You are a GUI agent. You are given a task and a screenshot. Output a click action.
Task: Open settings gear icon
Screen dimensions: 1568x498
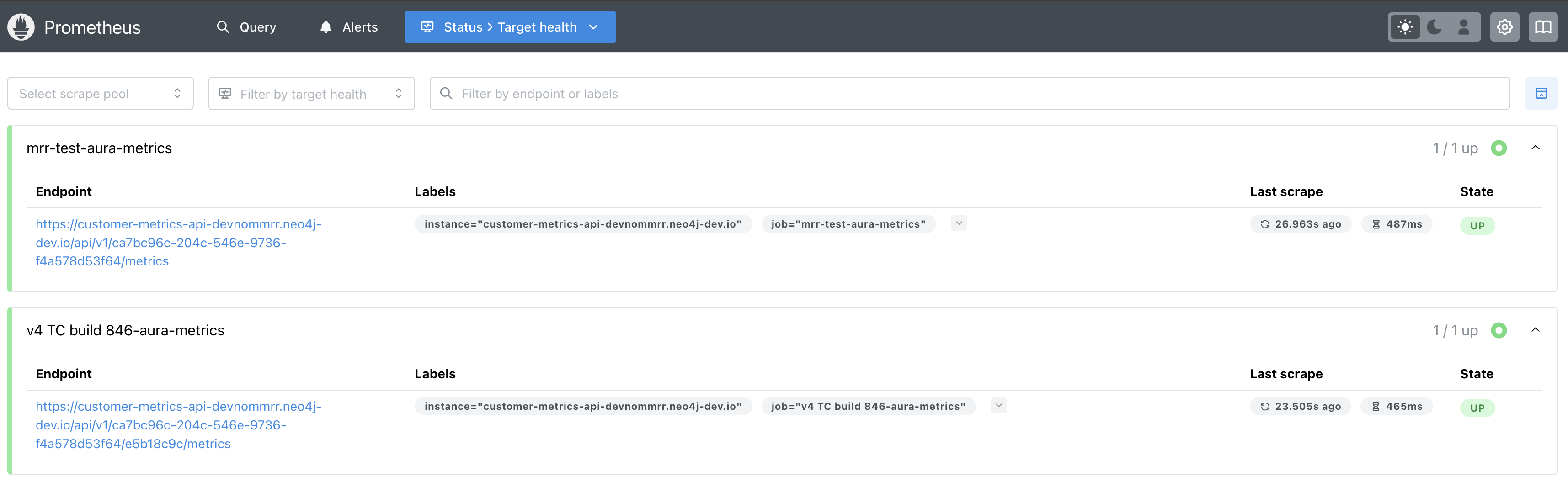pyautogui.click(x=1505, y=27)
